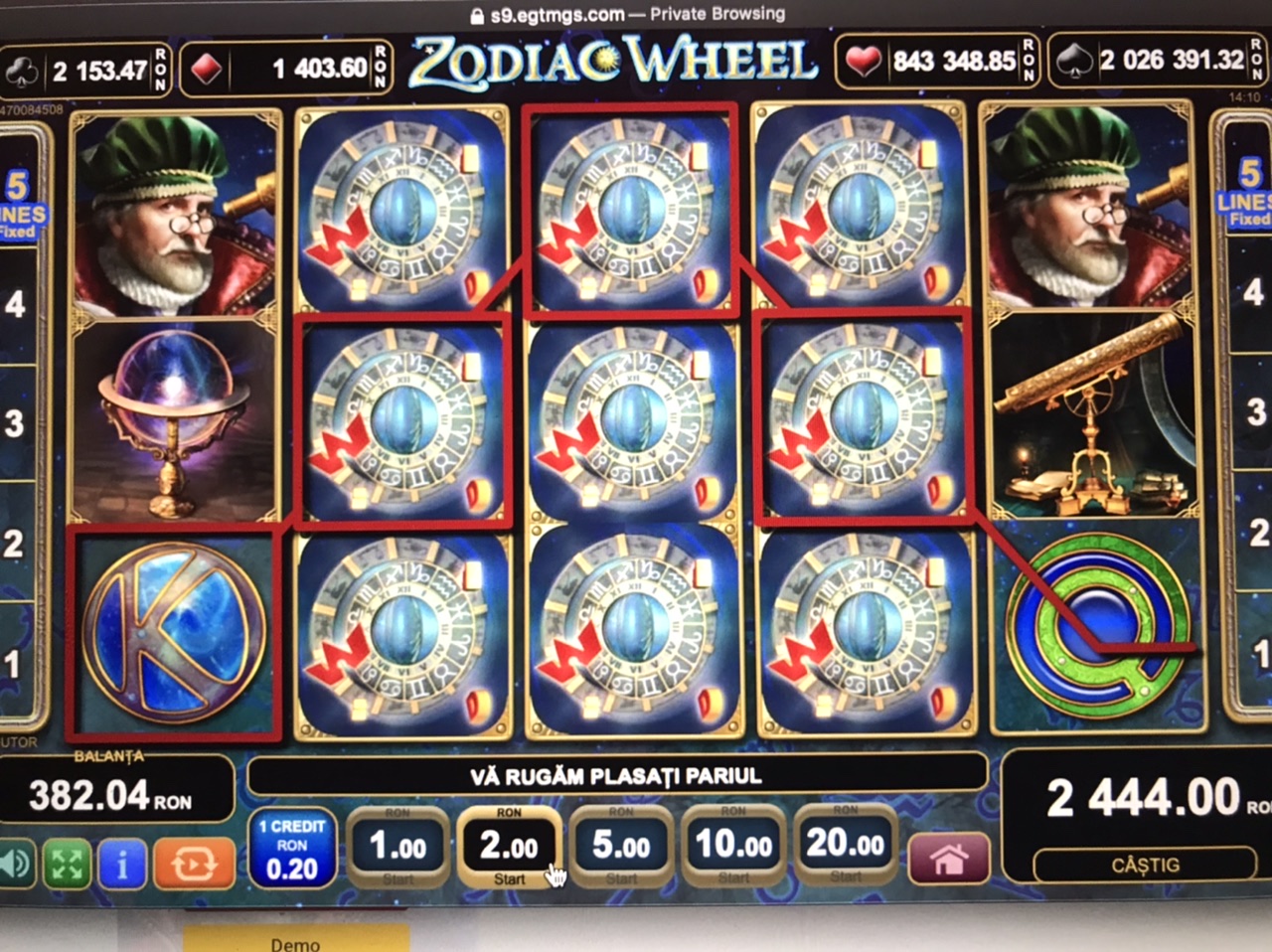Click the red diamonds jackpot icon
Image resolution: width=1272 pixels, height=952 pixels.
tap(207, 70)
